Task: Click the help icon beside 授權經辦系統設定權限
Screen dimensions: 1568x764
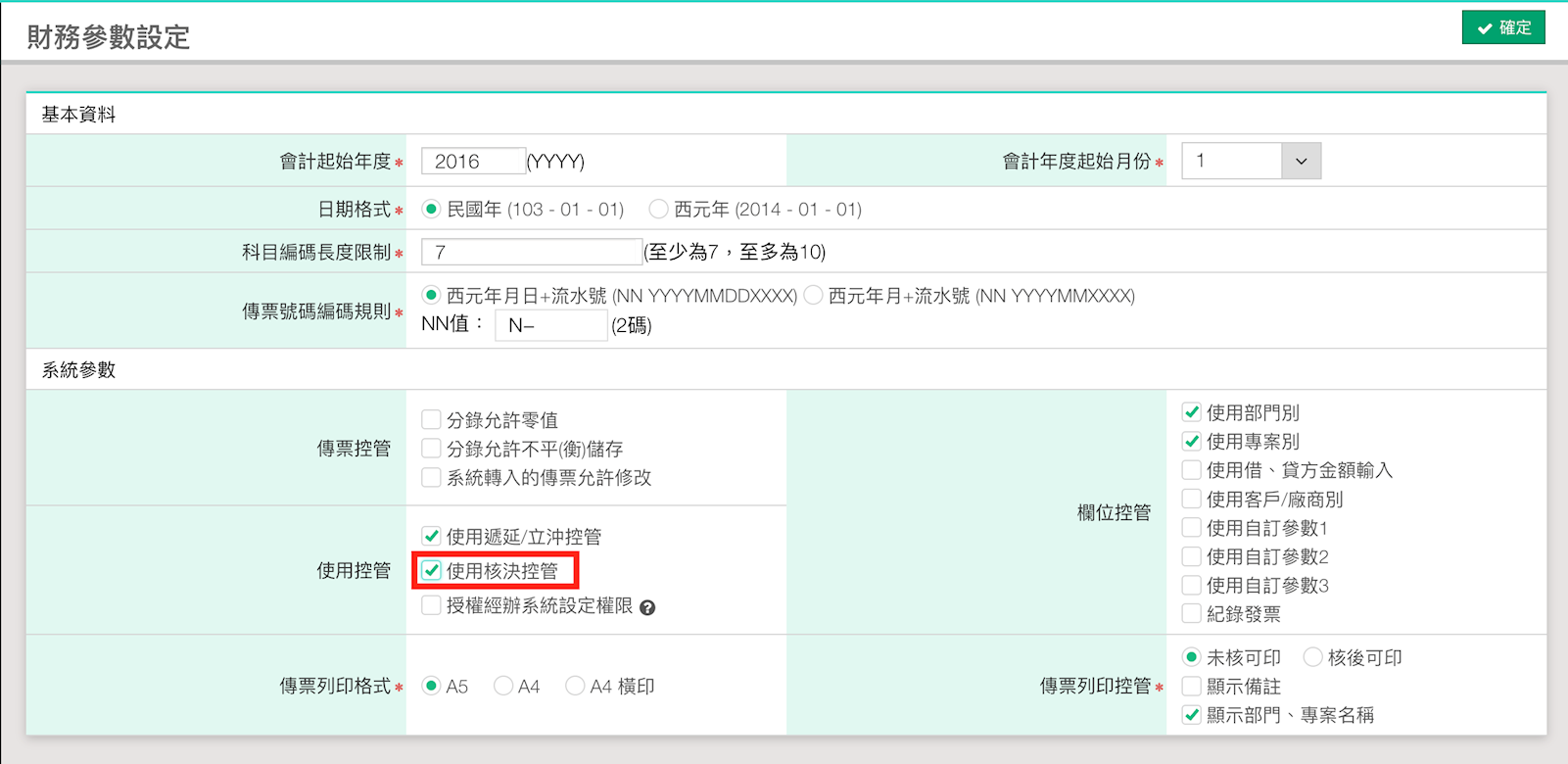Action: coord(647,608)
